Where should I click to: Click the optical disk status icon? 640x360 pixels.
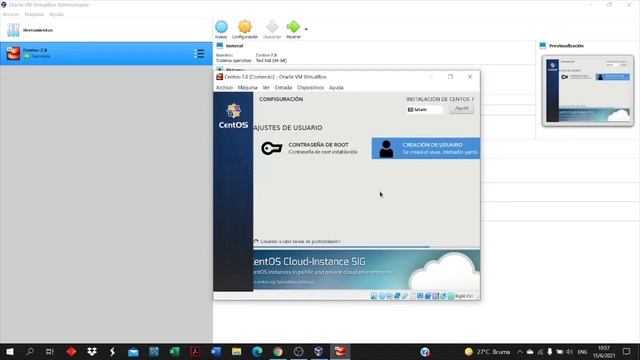pyautogui.click(x=382, y=296)
